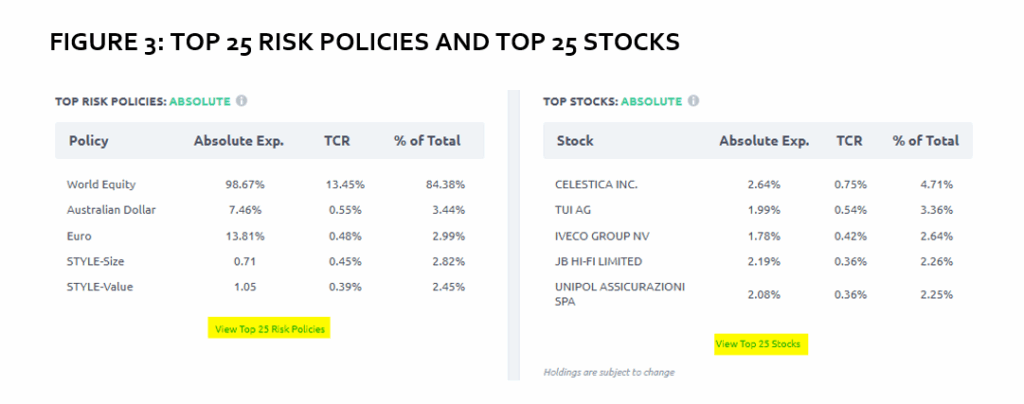1024x404 pixels.
Task: Sort by the Stock column header
Action: (575, 141)
